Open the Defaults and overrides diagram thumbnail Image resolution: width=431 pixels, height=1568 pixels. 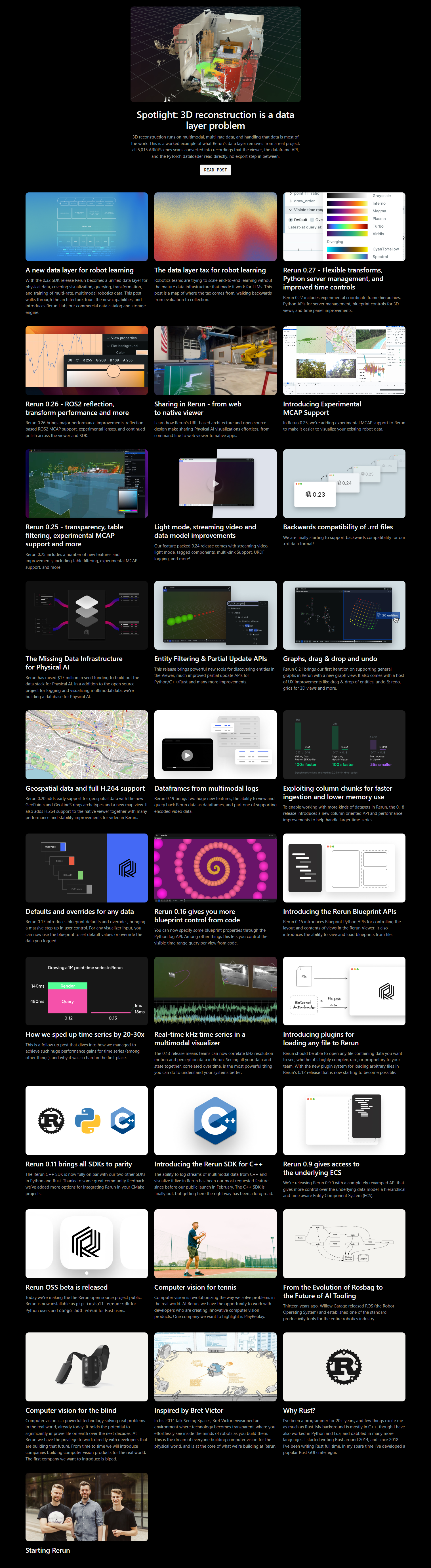(87, 868)
